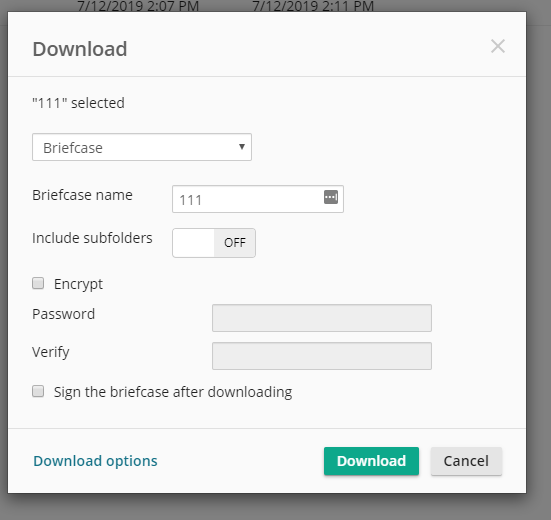Click the 7/12/2019 2:07 PM date behind dialog
Viewport: 551px width, 520px height.
point(138,6)
